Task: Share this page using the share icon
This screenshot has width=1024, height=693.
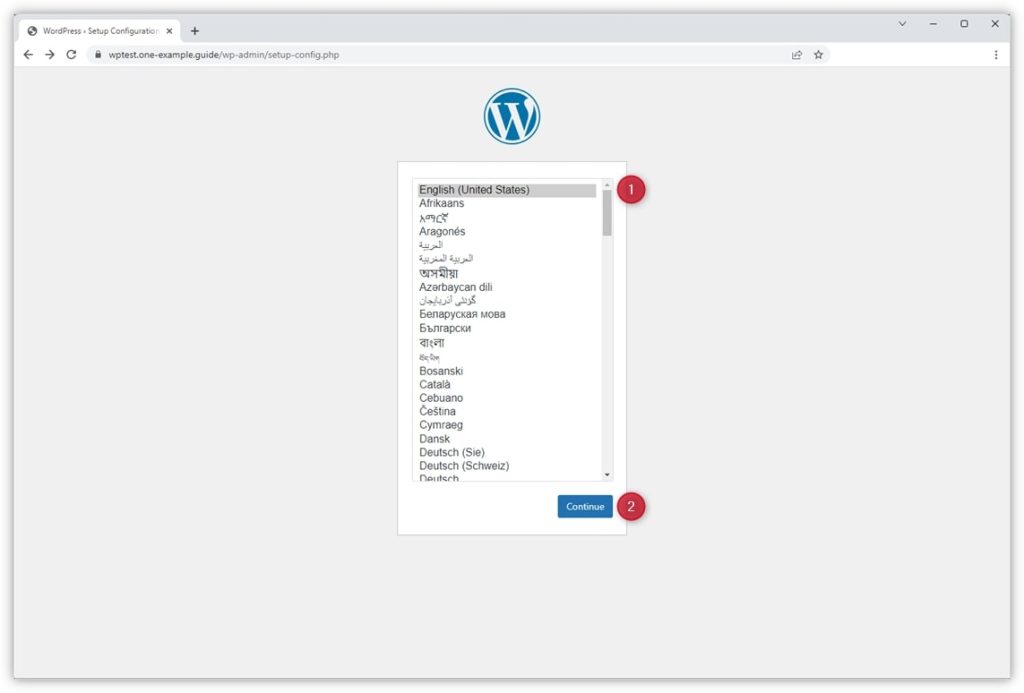Action: 797,55
